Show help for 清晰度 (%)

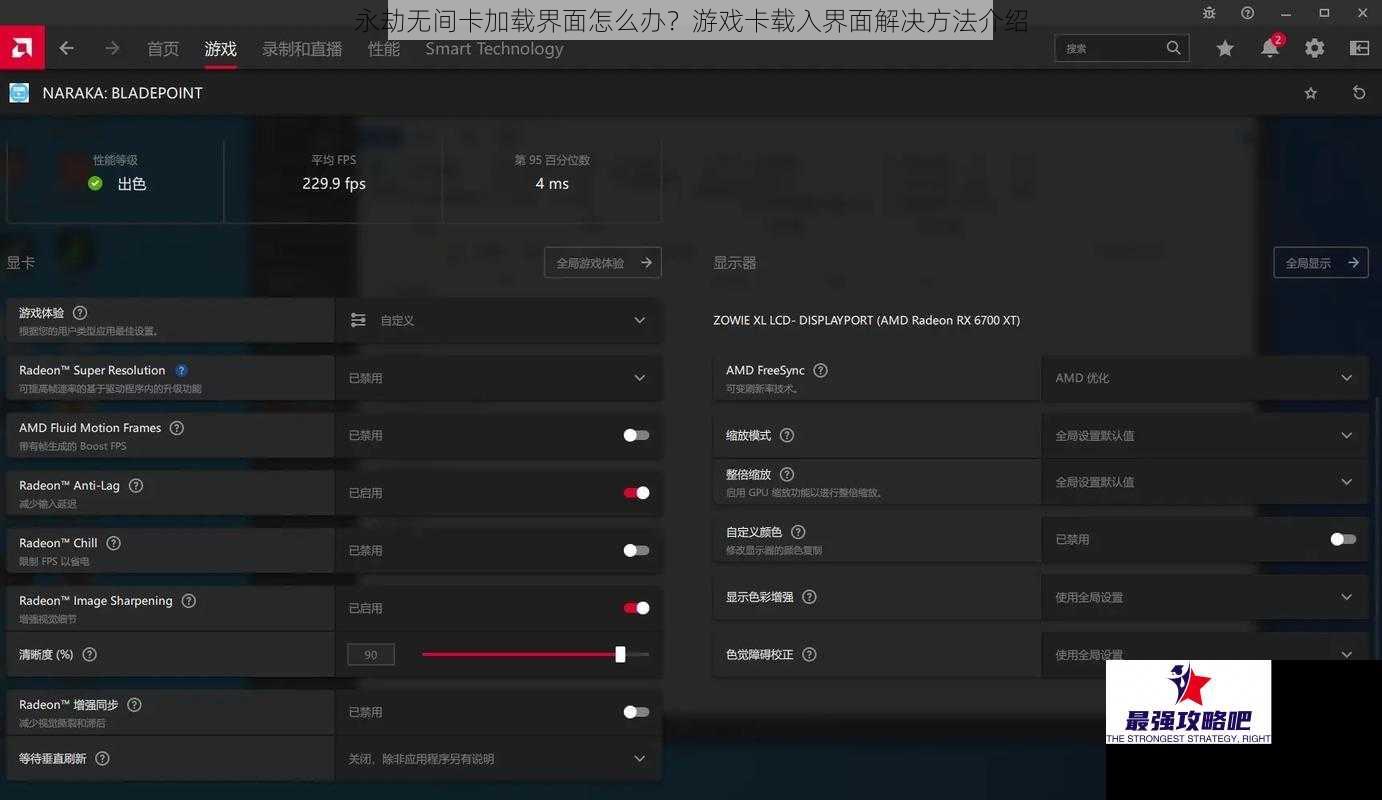point(90,654)
